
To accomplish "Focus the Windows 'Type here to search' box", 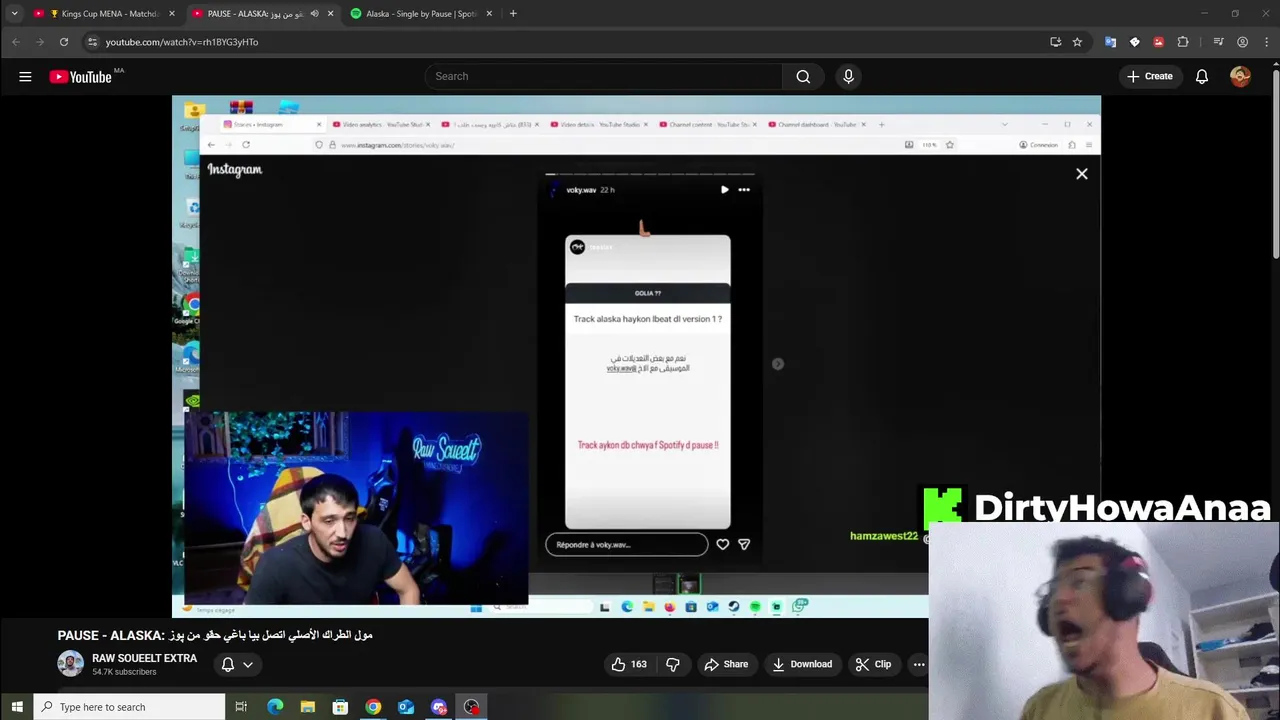I will tap(130, 707).
